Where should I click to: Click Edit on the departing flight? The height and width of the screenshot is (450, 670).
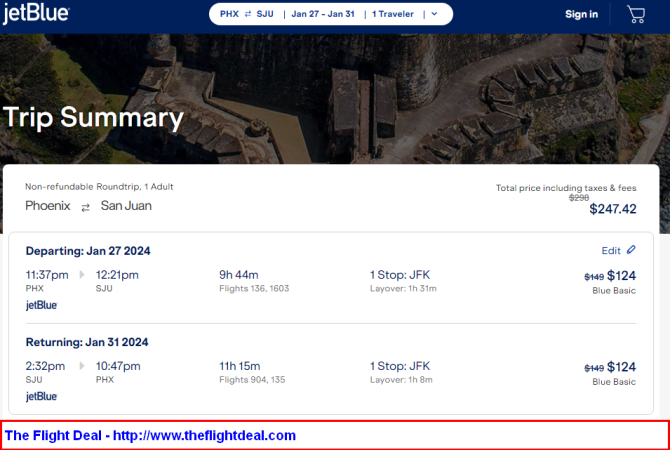pos(610,250)
